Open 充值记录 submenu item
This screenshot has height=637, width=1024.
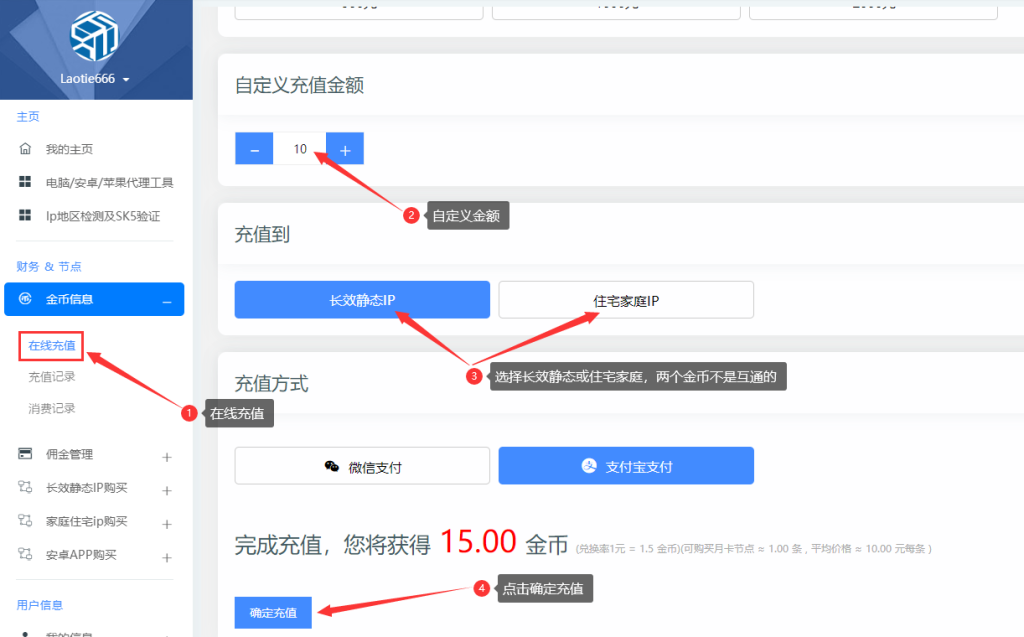pos(52,377)
